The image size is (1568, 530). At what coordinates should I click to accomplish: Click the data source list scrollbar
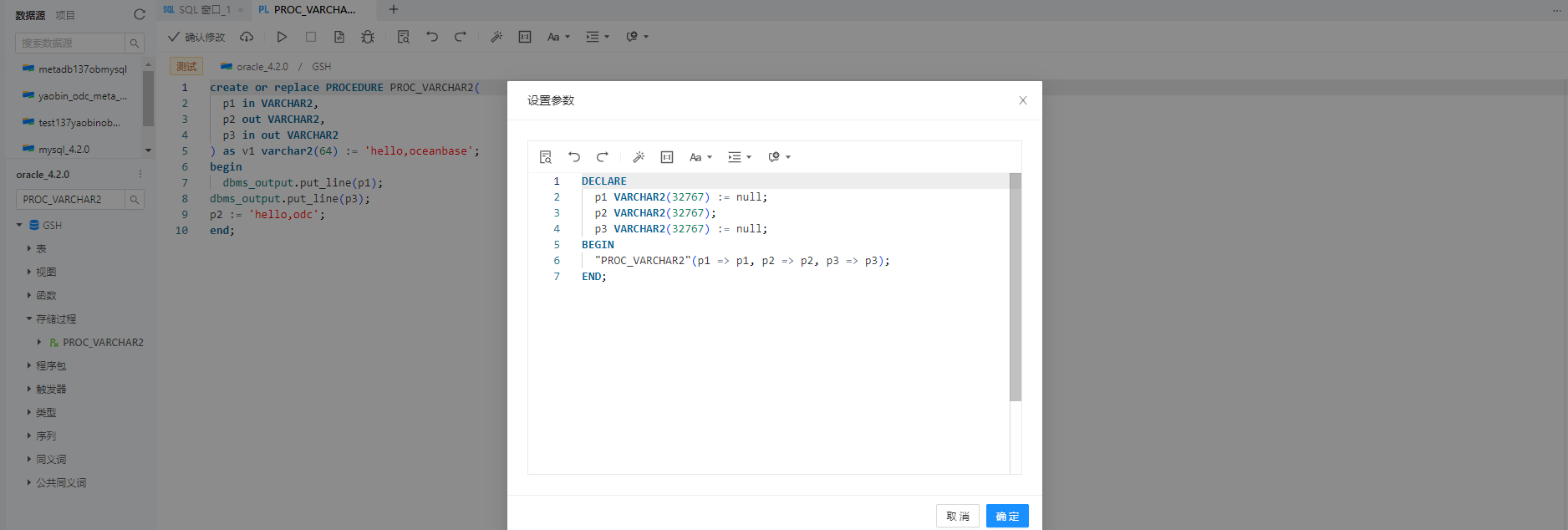coord(148,98)
